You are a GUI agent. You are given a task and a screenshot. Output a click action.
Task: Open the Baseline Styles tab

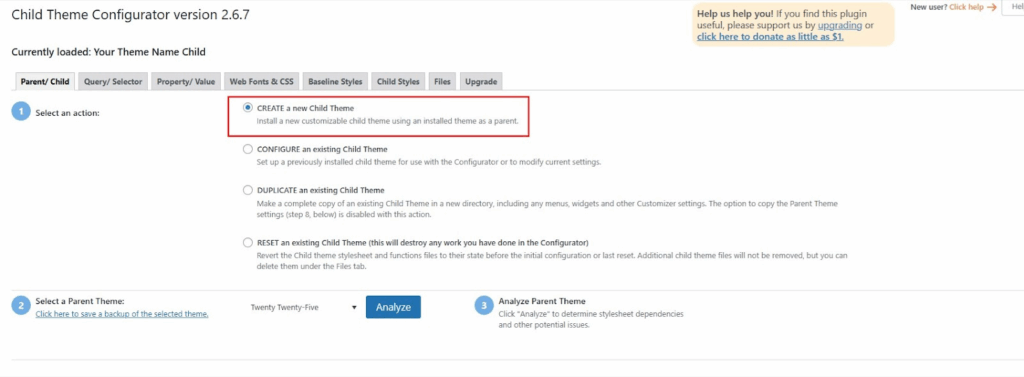point(335,82)
